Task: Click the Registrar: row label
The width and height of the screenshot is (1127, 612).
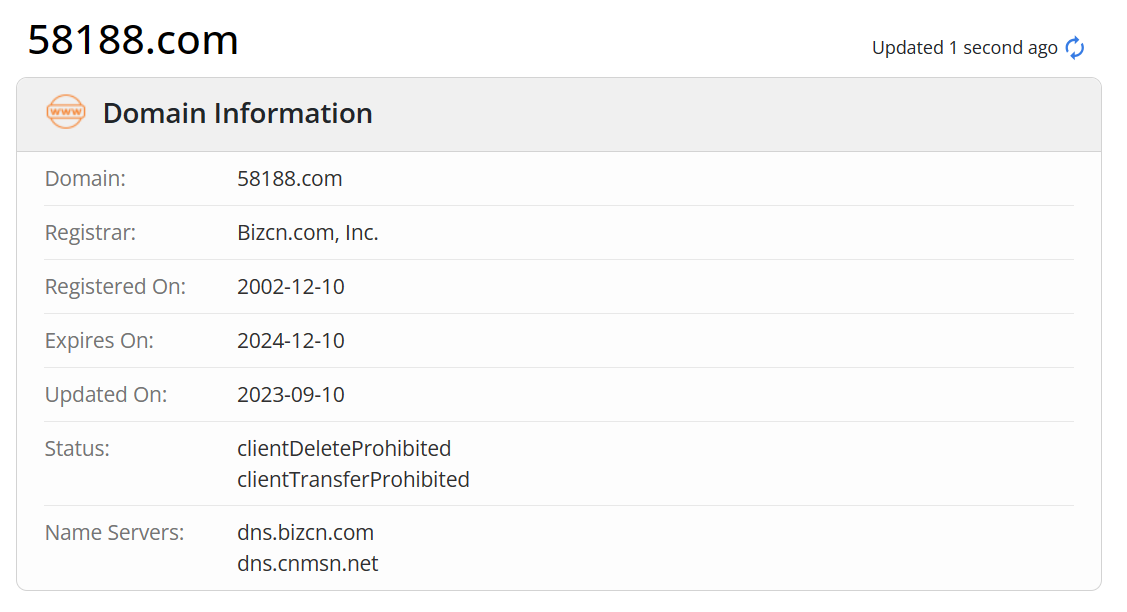Action: click(x=90, y=232)
